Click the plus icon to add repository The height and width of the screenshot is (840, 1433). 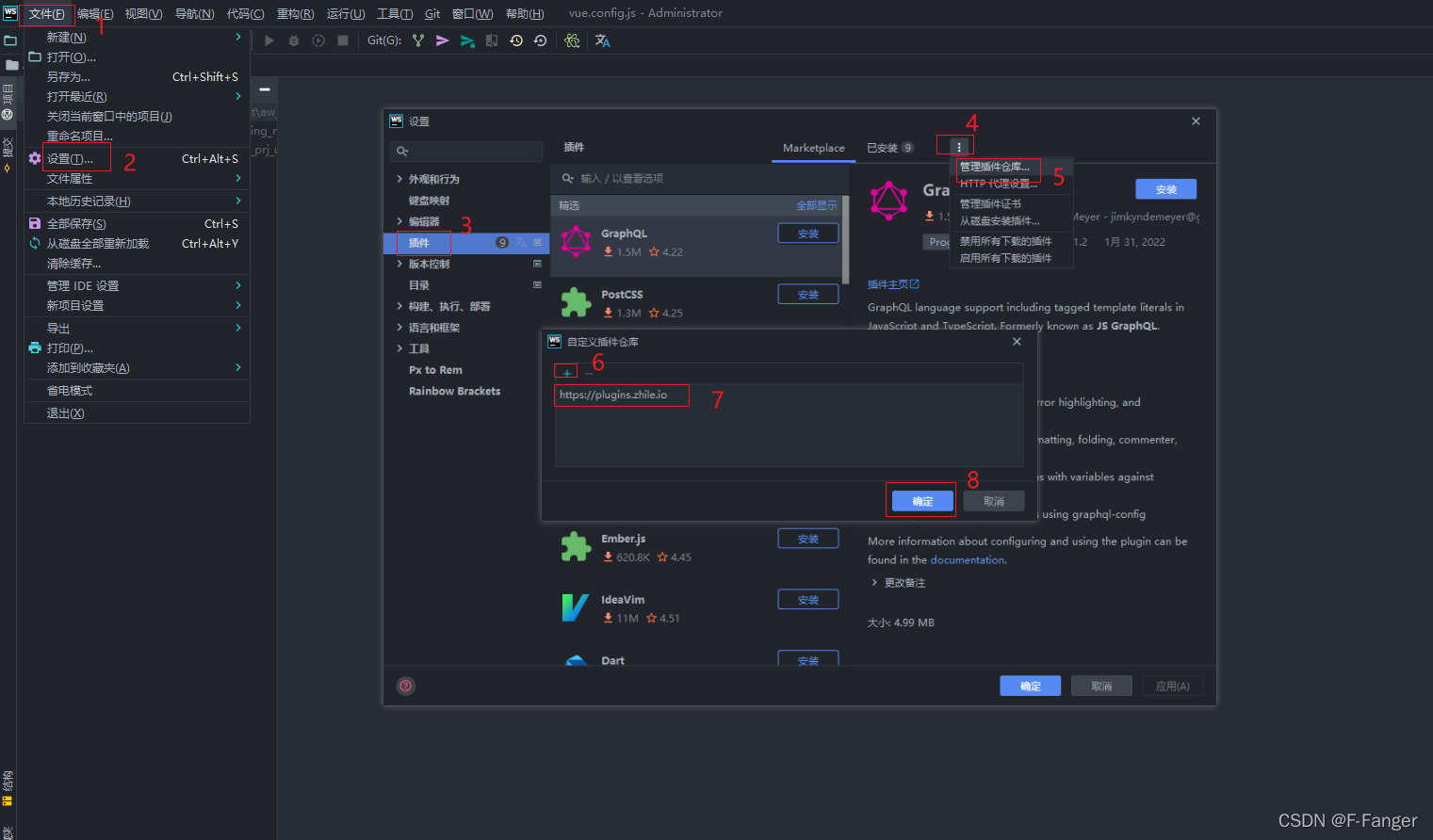566,373
